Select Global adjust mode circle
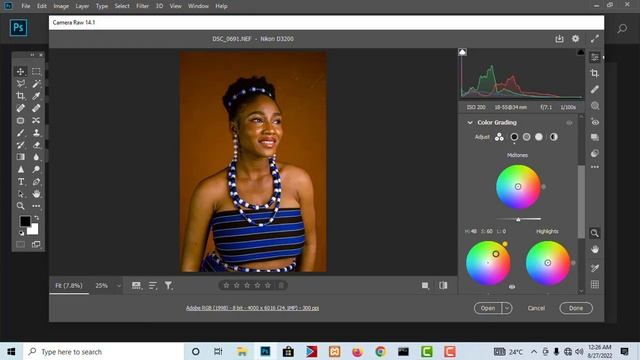Screen dimensions: 640x360 pos(553,137)
